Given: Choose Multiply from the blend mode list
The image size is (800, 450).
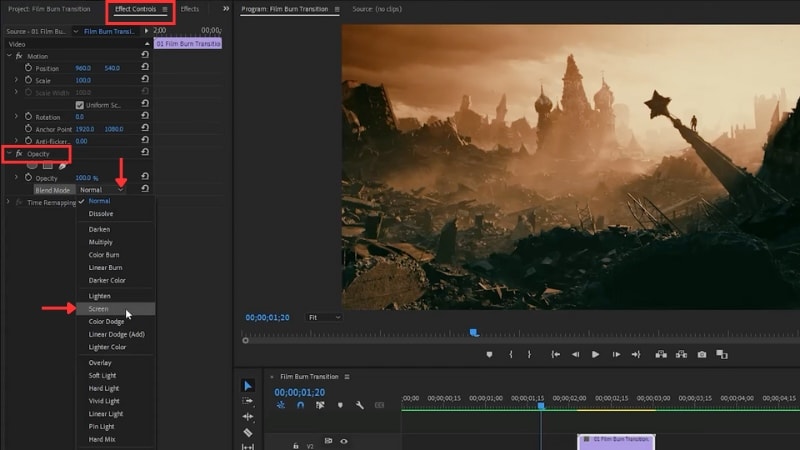Looking at the screenshot, I should 101,242.
